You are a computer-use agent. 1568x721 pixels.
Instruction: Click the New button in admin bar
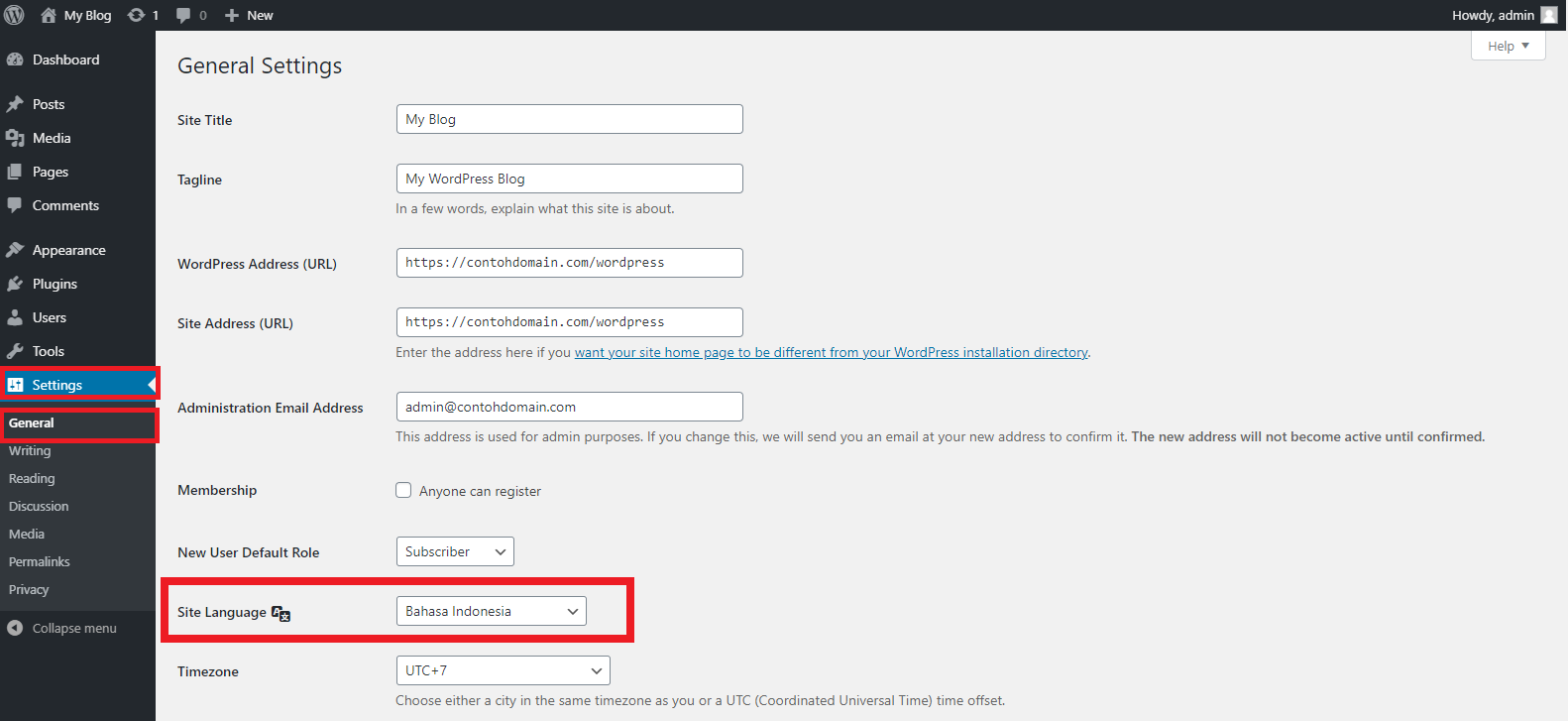point(250,15)
